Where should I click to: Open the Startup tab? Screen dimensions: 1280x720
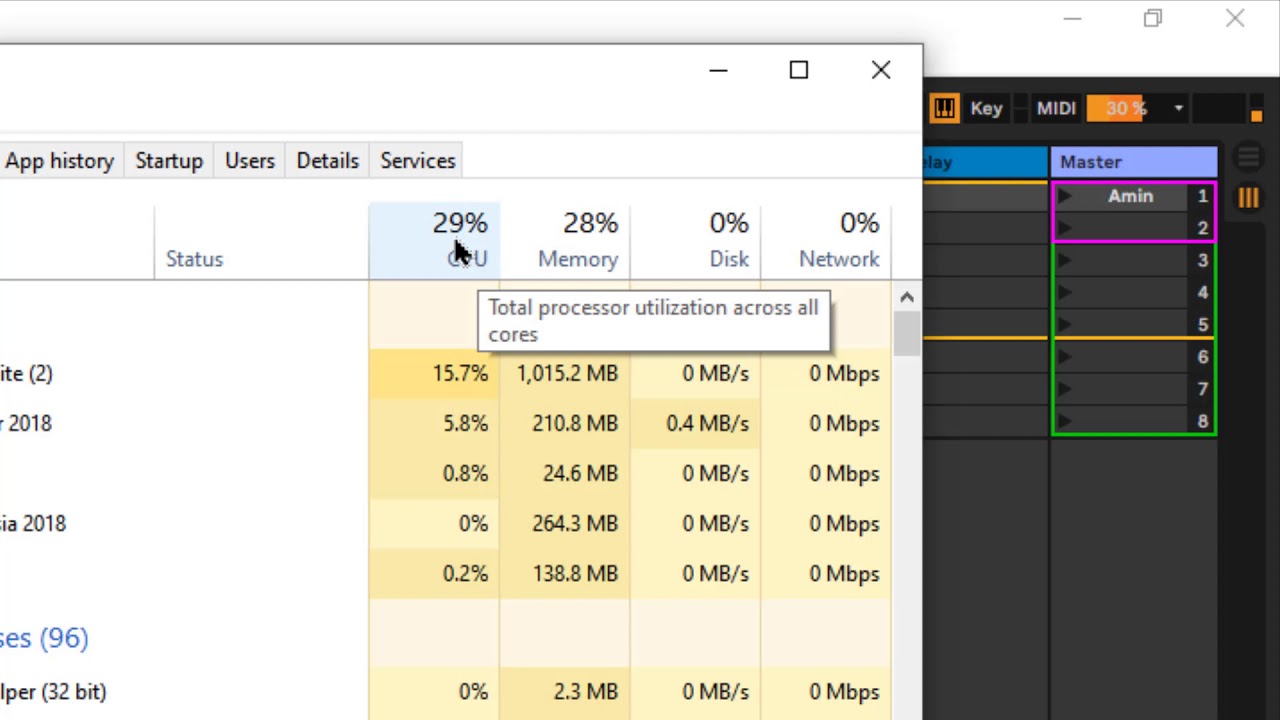[x=169, y=161]
